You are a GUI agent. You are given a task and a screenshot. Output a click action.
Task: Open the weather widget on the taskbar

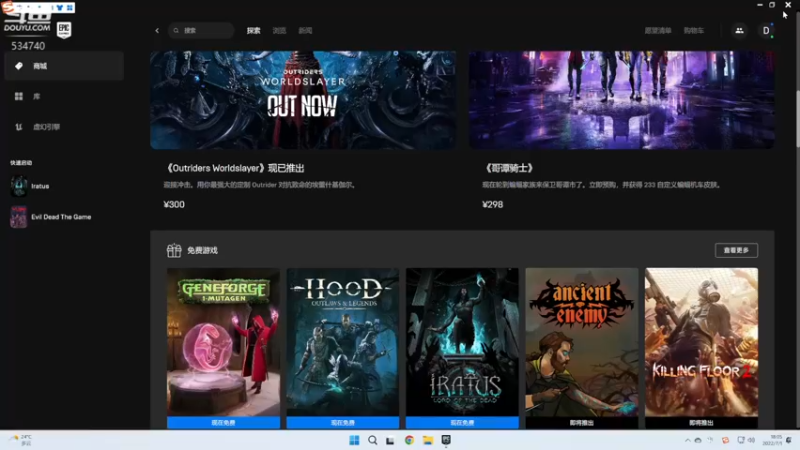pyautogui.click(x=21, y=440)
